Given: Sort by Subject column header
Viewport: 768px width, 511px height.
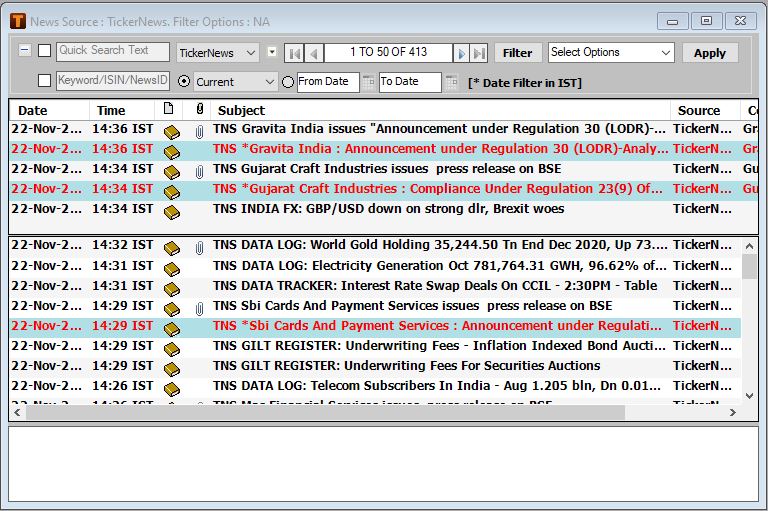Looking at the screenshot, I should coord(440,110).
